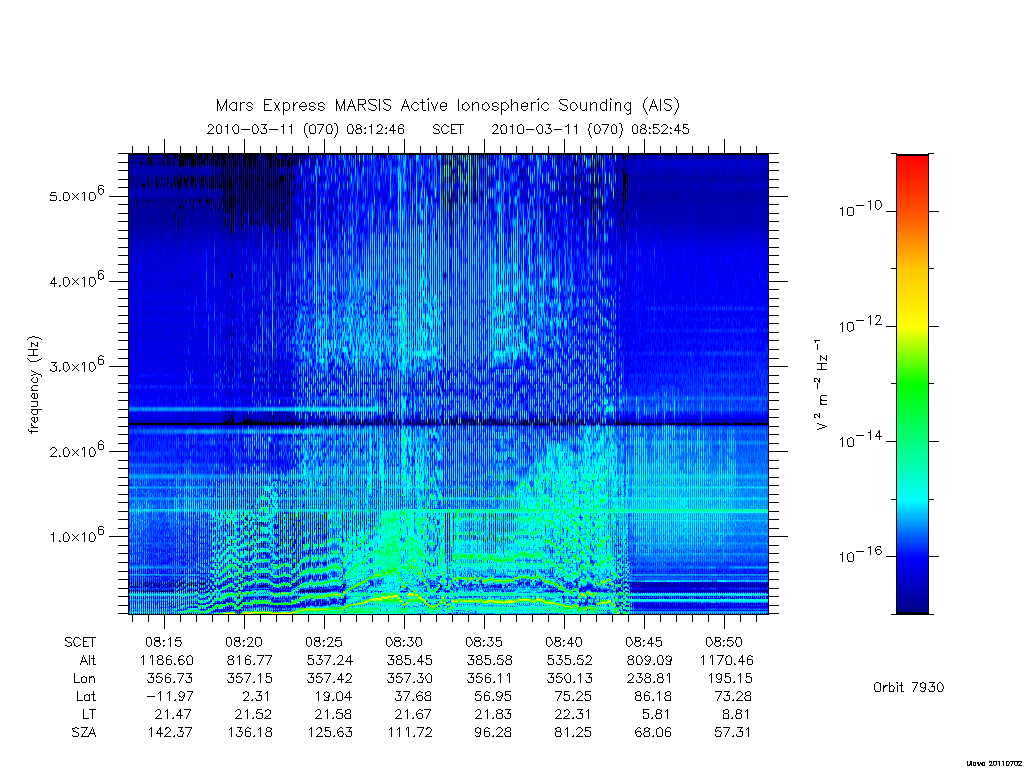Click colorbar tick label "10^-10"
1024x768 pixels.
(x=860, y=209)
